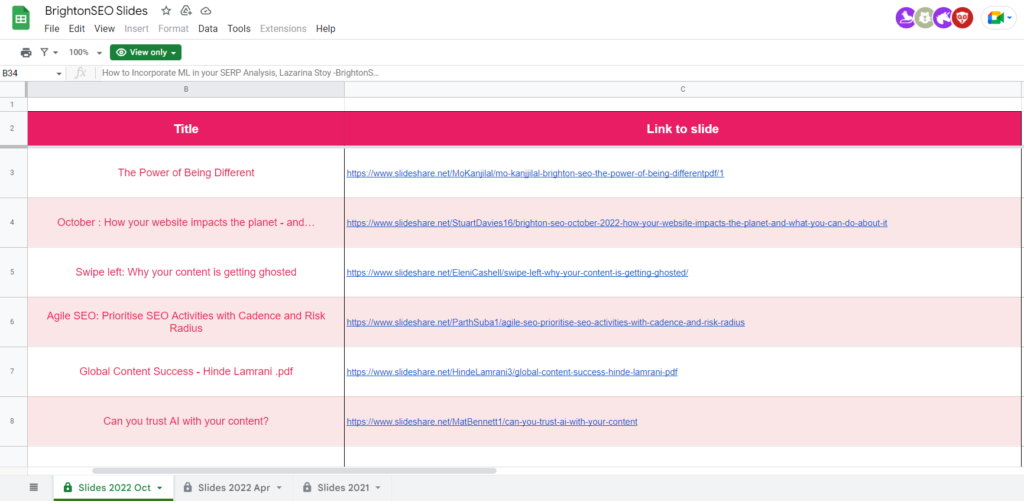Click the grey-green collaborator avatar
1024x501 pixels.
[924, 18]
